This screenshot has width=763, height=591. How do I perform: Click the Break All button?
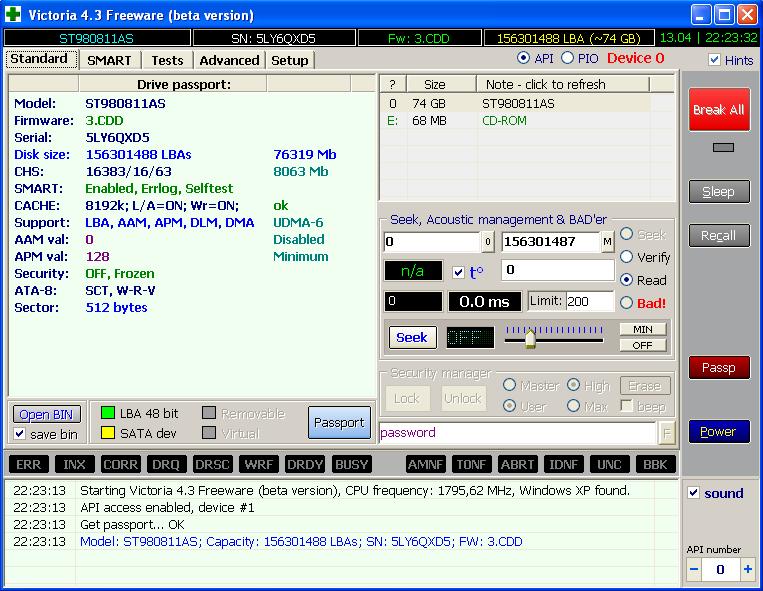tap(719, 109)
